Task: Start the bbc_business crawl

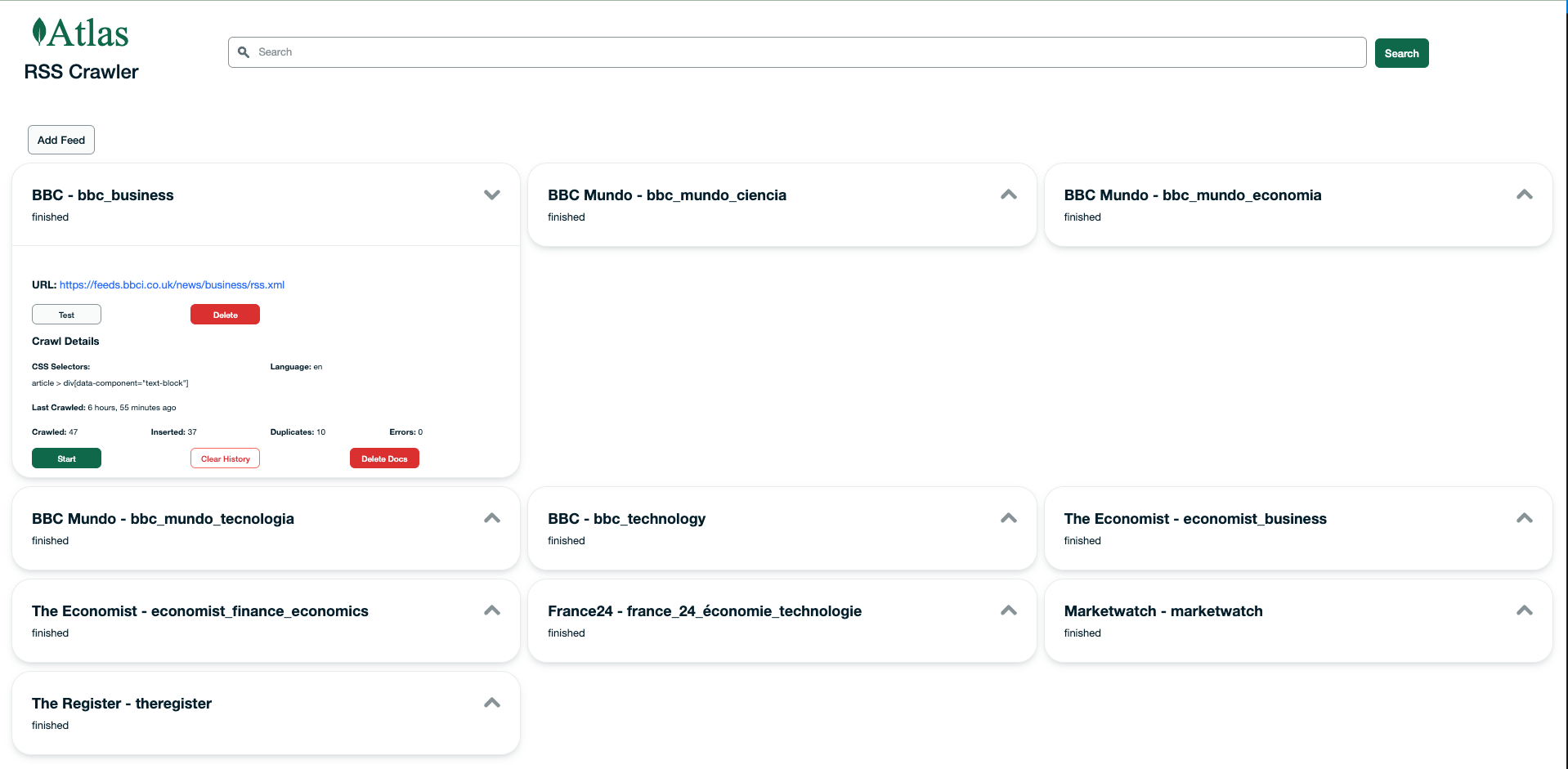Action: click(66, 458)
